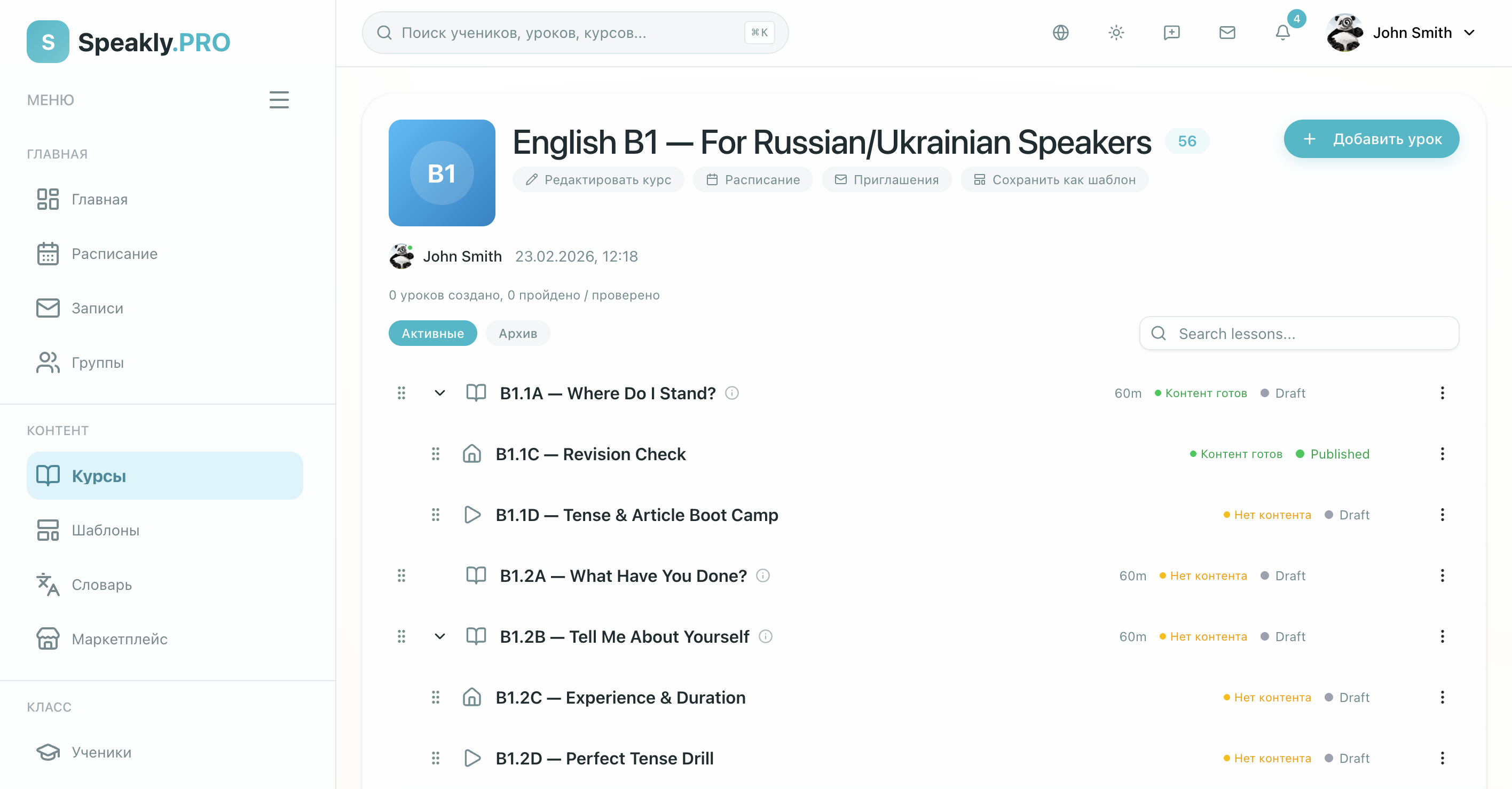Screen dimensions: 1512x789
Task: Open Словарь in the sidebar
Action: tap(165, 585)
